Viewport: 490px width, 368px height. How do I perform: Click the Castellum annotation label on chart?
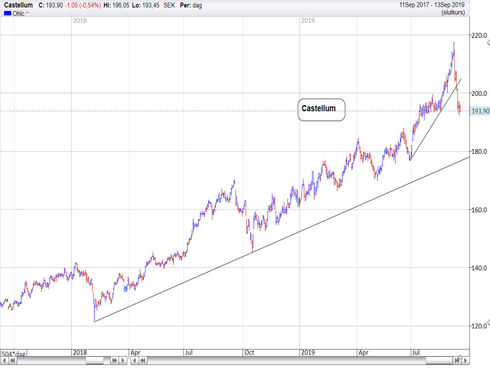(321, 109)
